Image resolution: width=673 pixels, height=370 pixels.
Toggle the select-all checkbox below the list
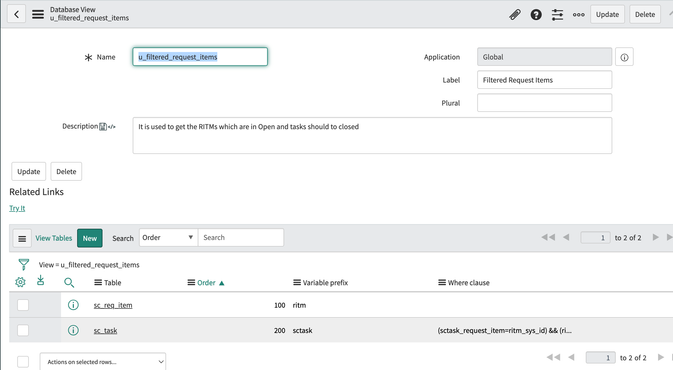pos(23,362)
